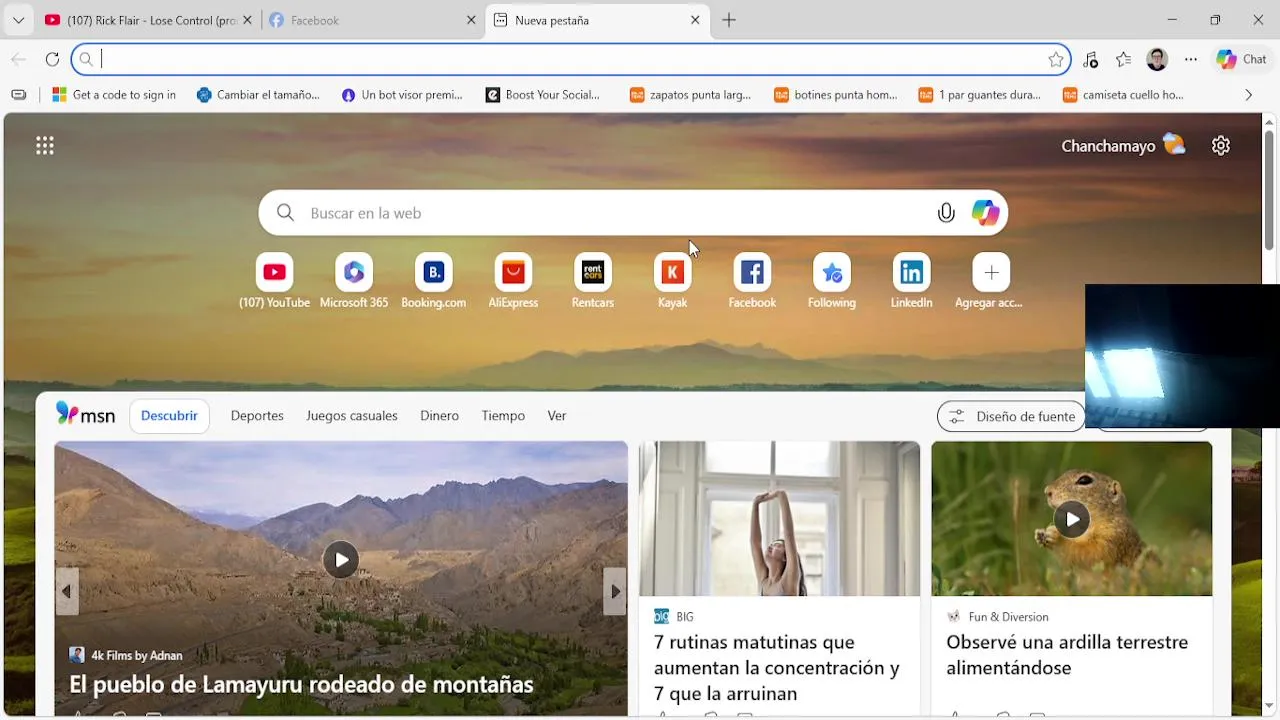Open the '4k Films by Adnan' publisher
This screenshot has width=1280, height=720.
[x=126, y=655]
